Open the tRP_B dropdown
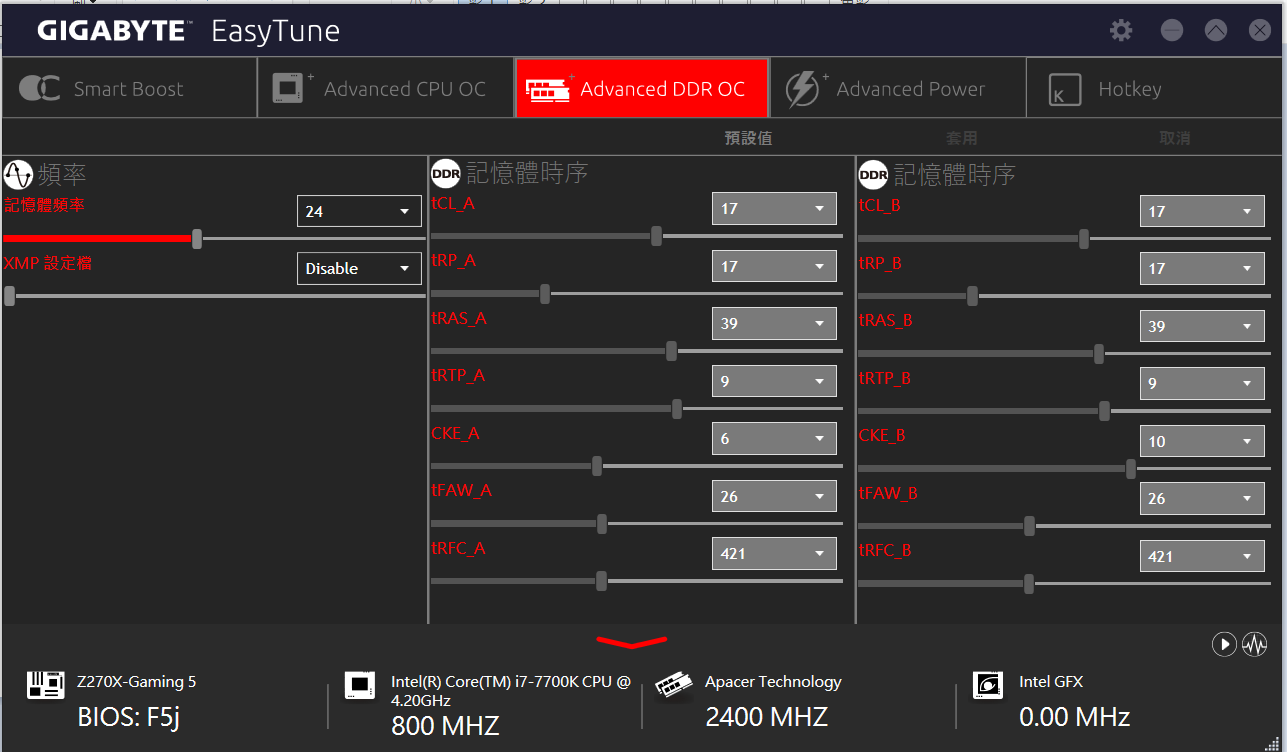Viewport: 1287px width, 752px height. coord(1202,268)
